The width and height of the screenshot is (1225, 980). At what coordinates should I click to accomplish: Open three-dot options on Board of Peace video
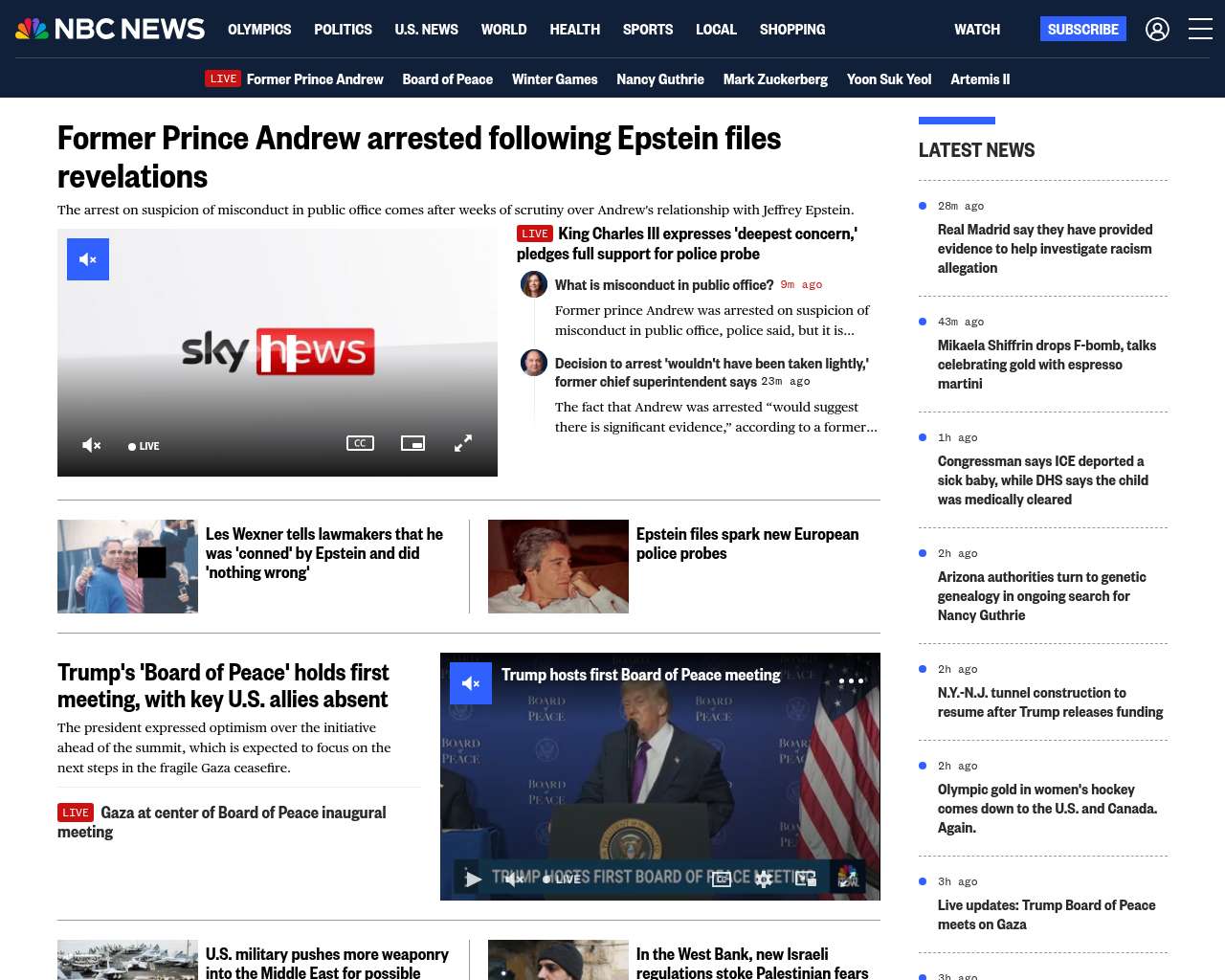[x=851, y=681]
